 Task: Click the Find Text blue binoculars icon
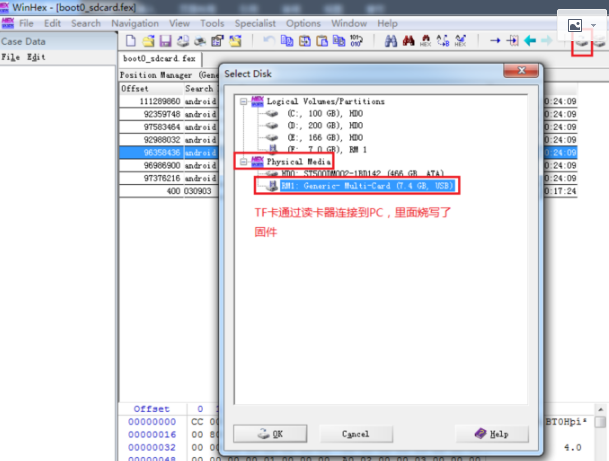tap(391, 40)
